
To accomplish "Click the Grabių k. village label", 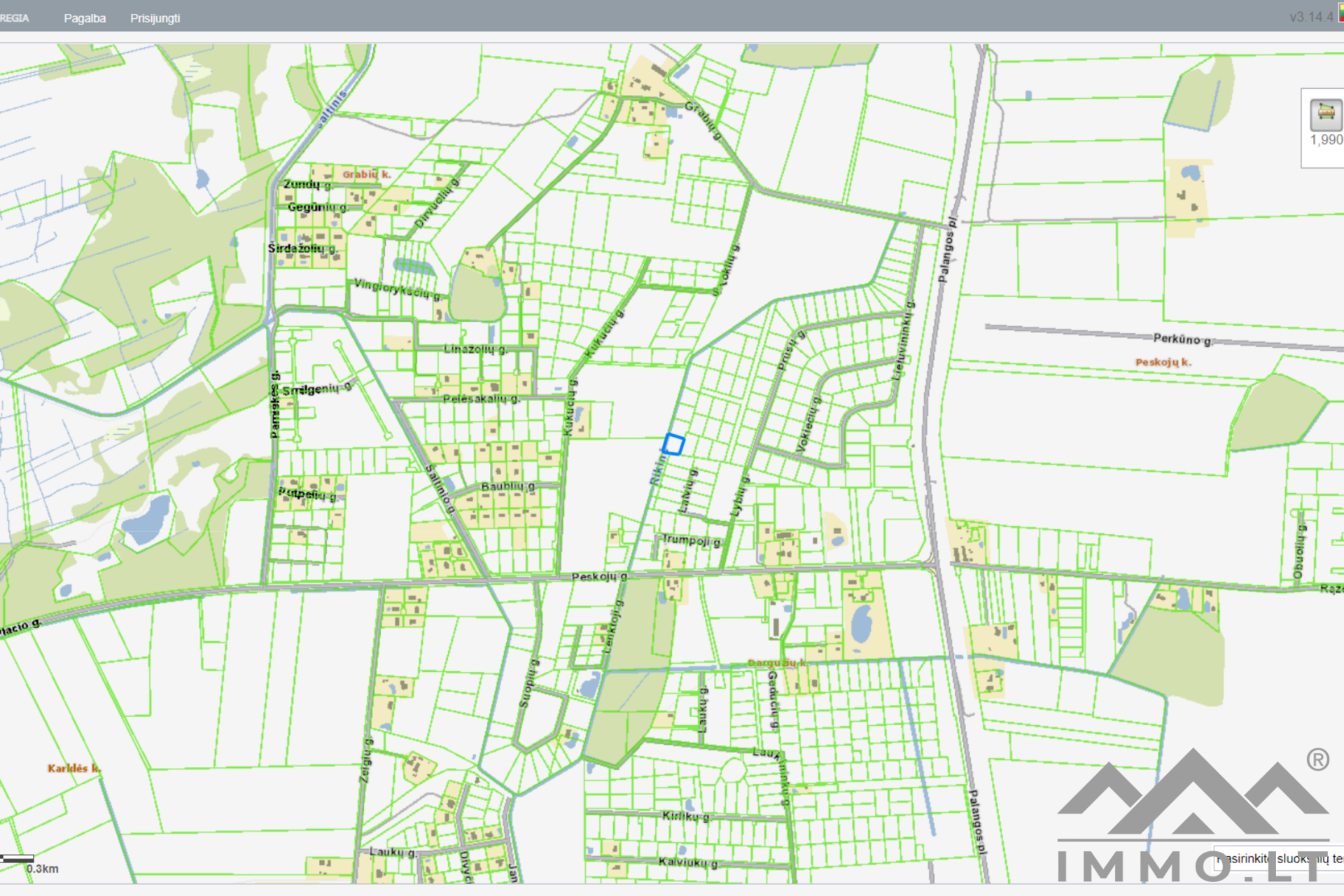I will 366,174.
